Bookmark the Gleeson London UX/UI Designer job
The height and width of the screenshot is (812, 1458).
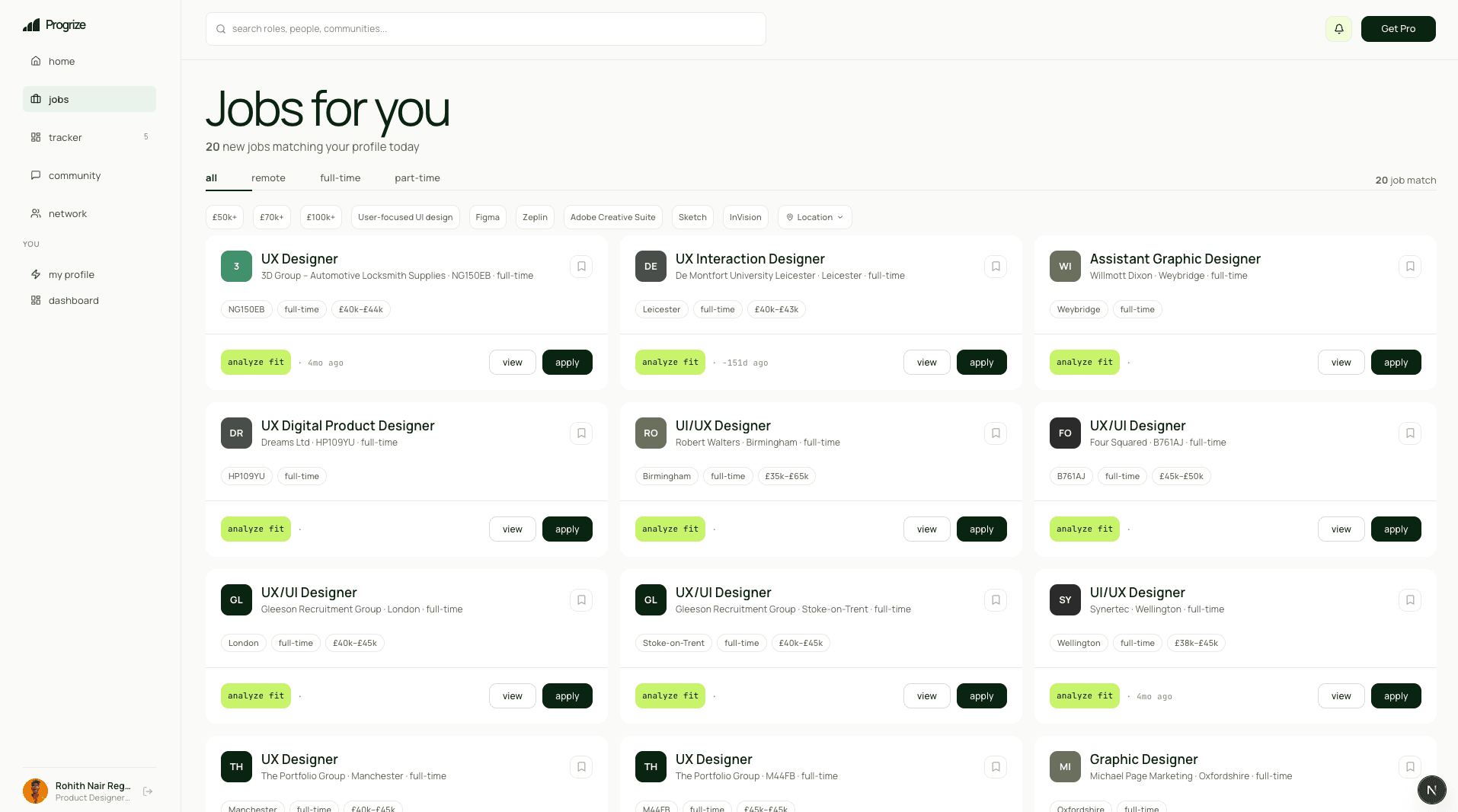(x=581, y=600)
